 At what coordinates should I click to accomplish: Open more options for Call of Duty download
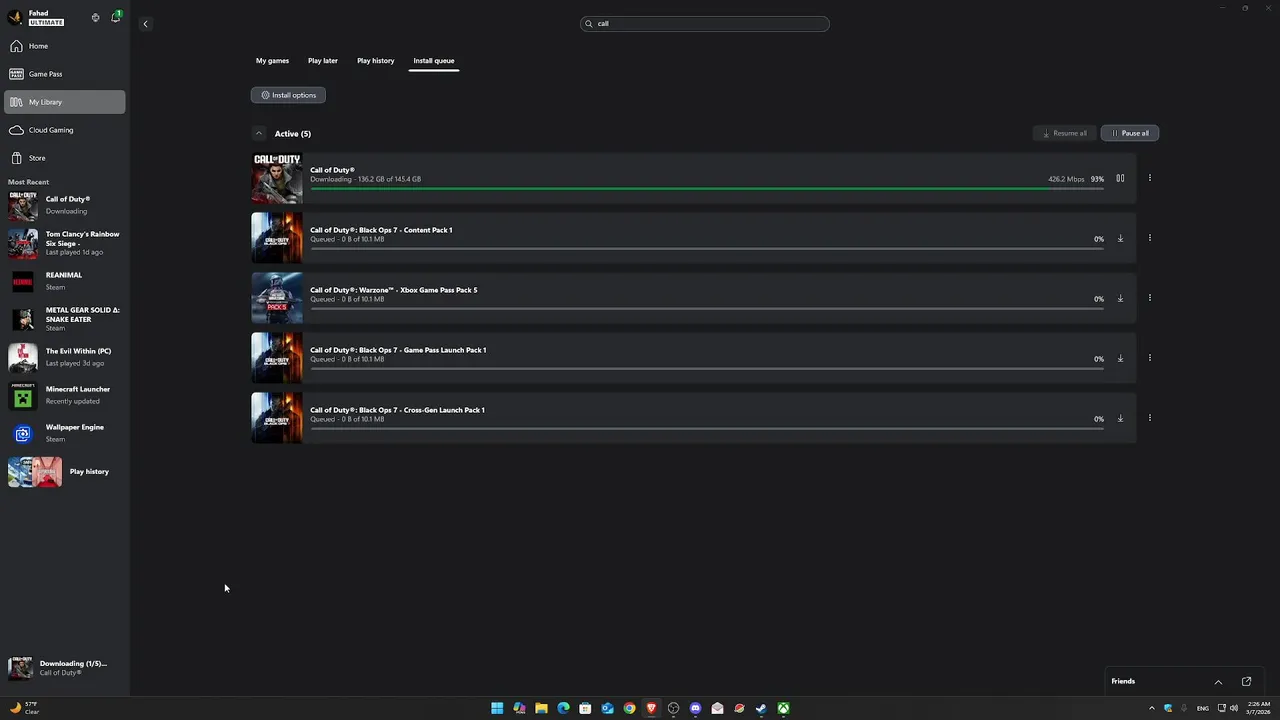1150,178
